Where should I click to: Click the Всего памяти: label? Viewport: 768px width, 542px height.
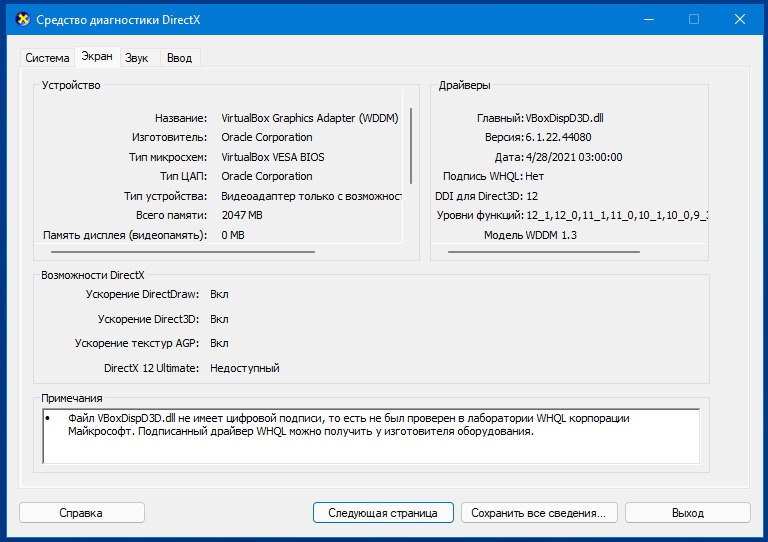(171, 215)
